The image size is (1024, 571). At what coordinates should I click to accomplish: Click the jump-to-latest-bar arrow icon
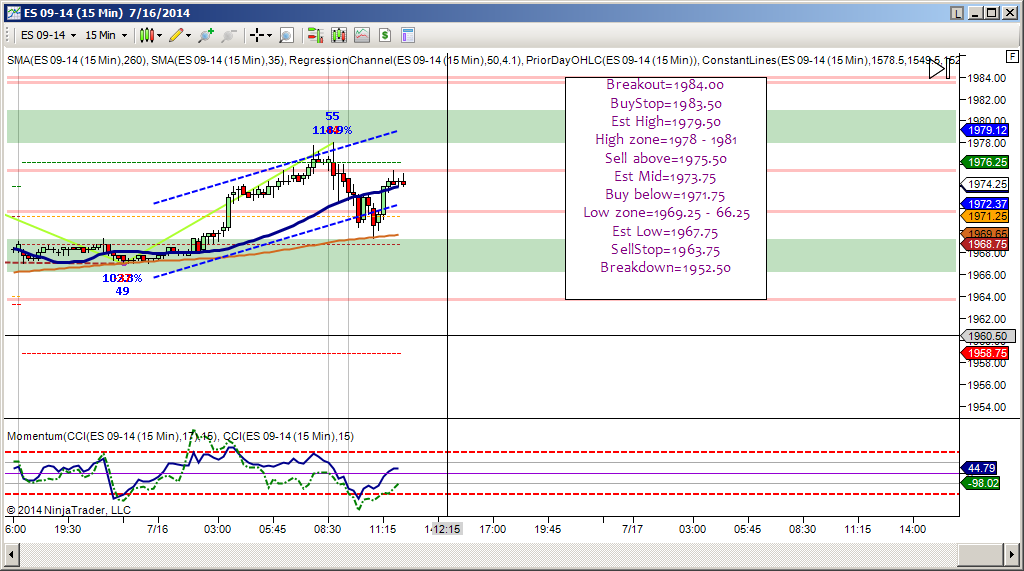click(x=941, y=68)
